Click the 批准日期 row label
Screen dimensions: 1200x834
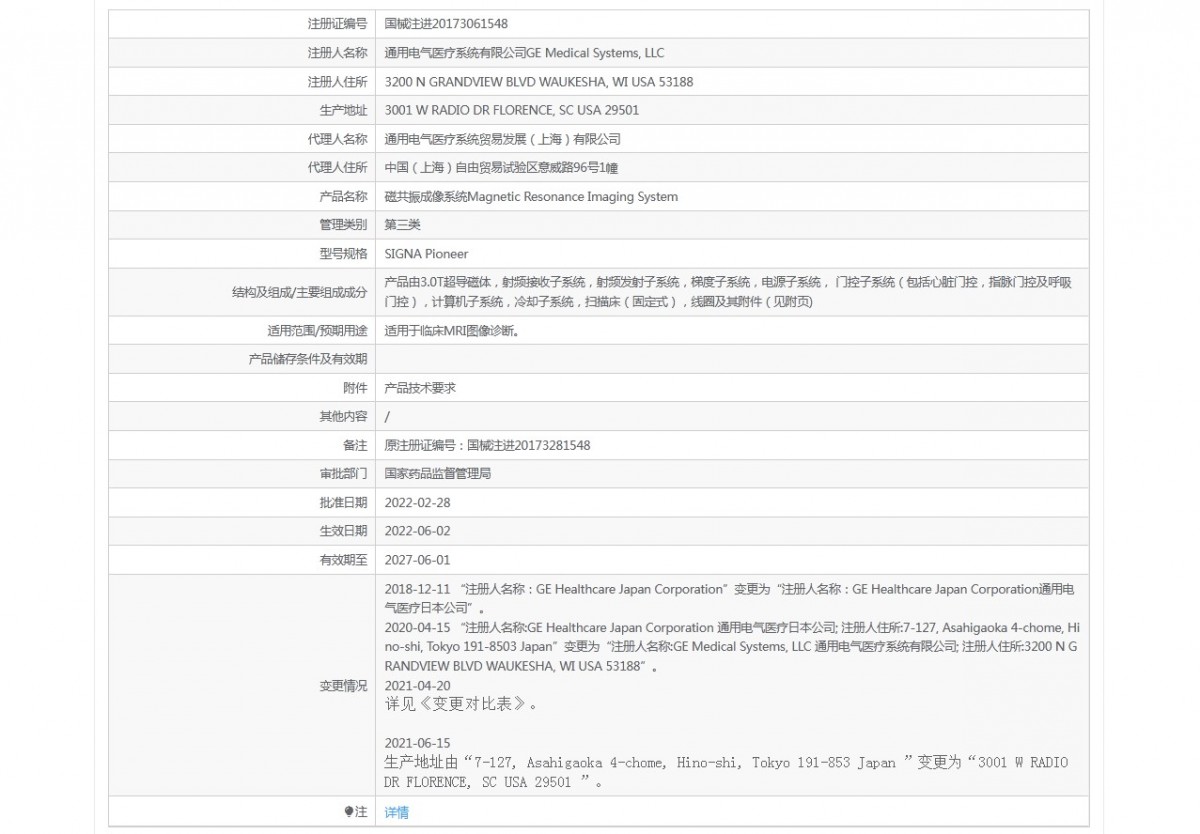tap(343, 503)
